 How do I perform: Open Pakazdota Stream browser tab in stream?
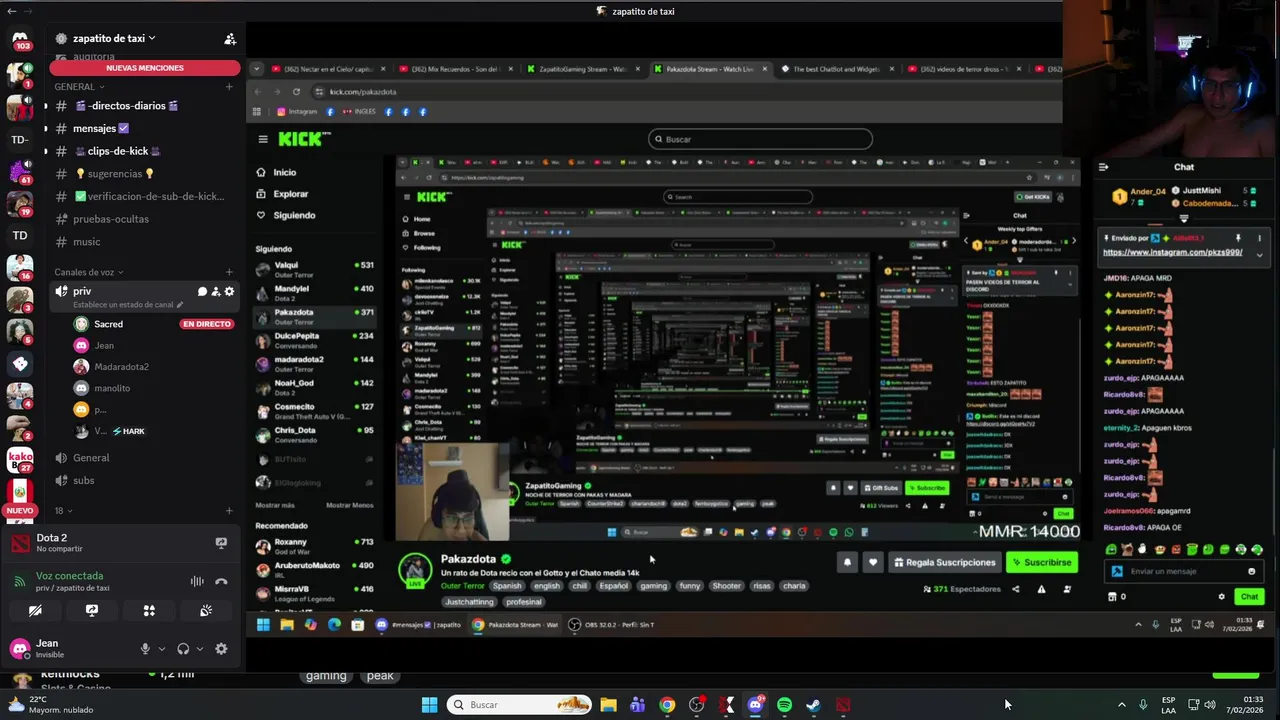[x=709, y=69]
